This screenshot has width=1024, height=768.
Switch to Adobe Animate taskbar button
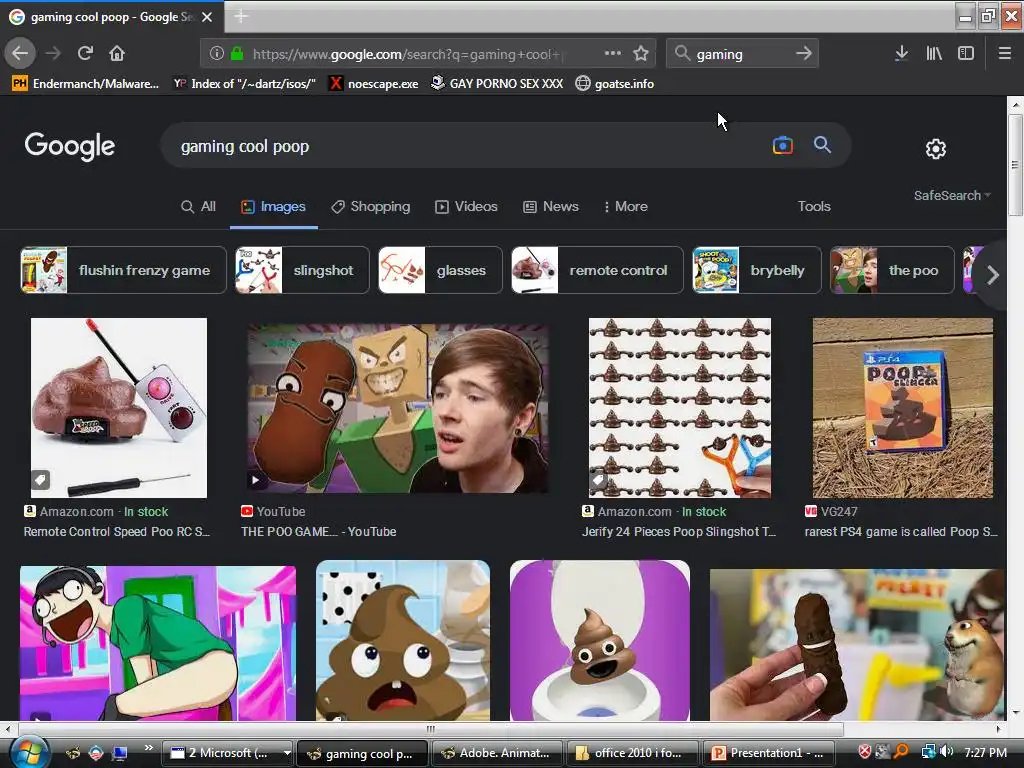[497, 753]
